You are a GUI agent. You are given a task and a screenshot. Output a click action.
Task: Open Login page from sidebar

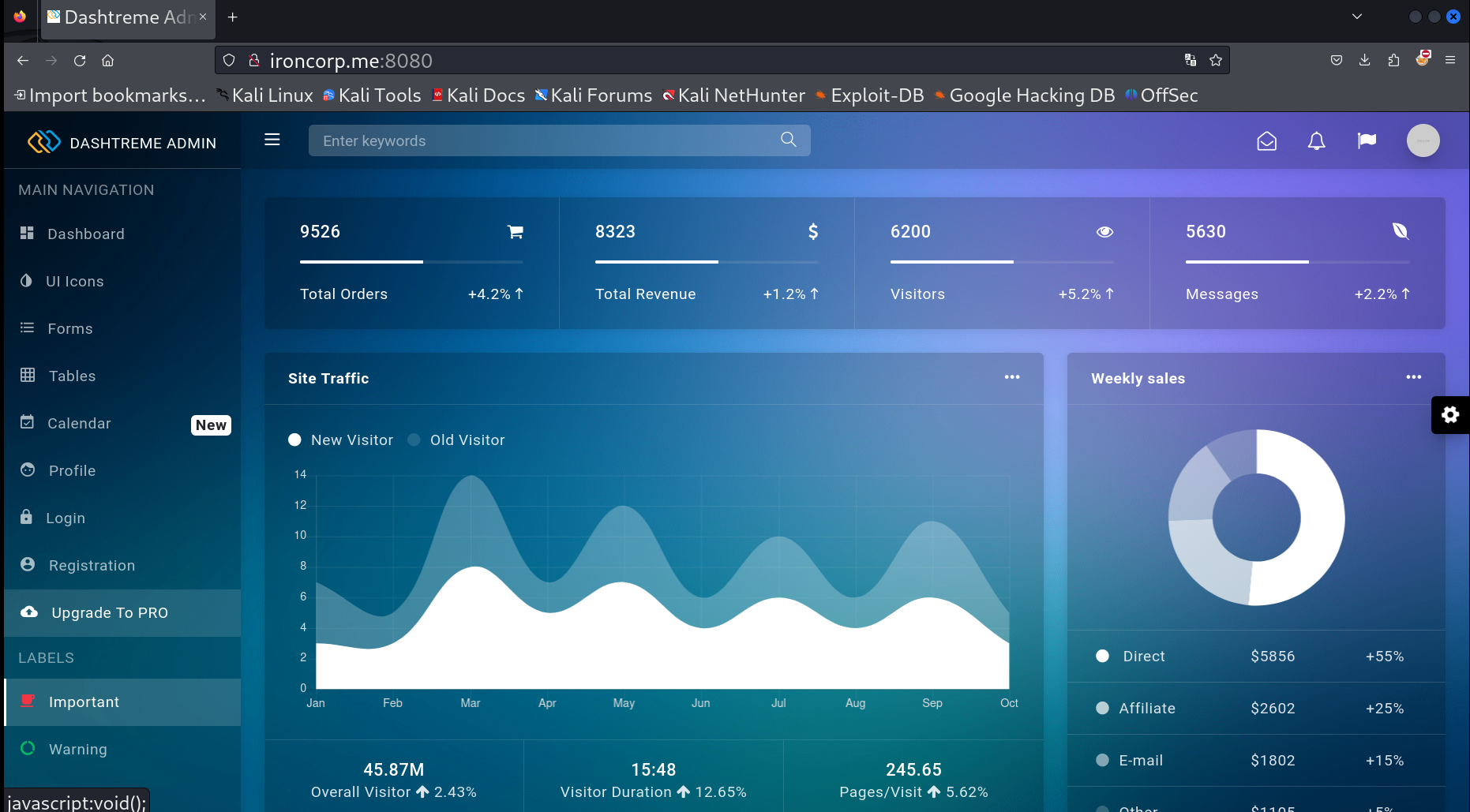coord(122,518)
